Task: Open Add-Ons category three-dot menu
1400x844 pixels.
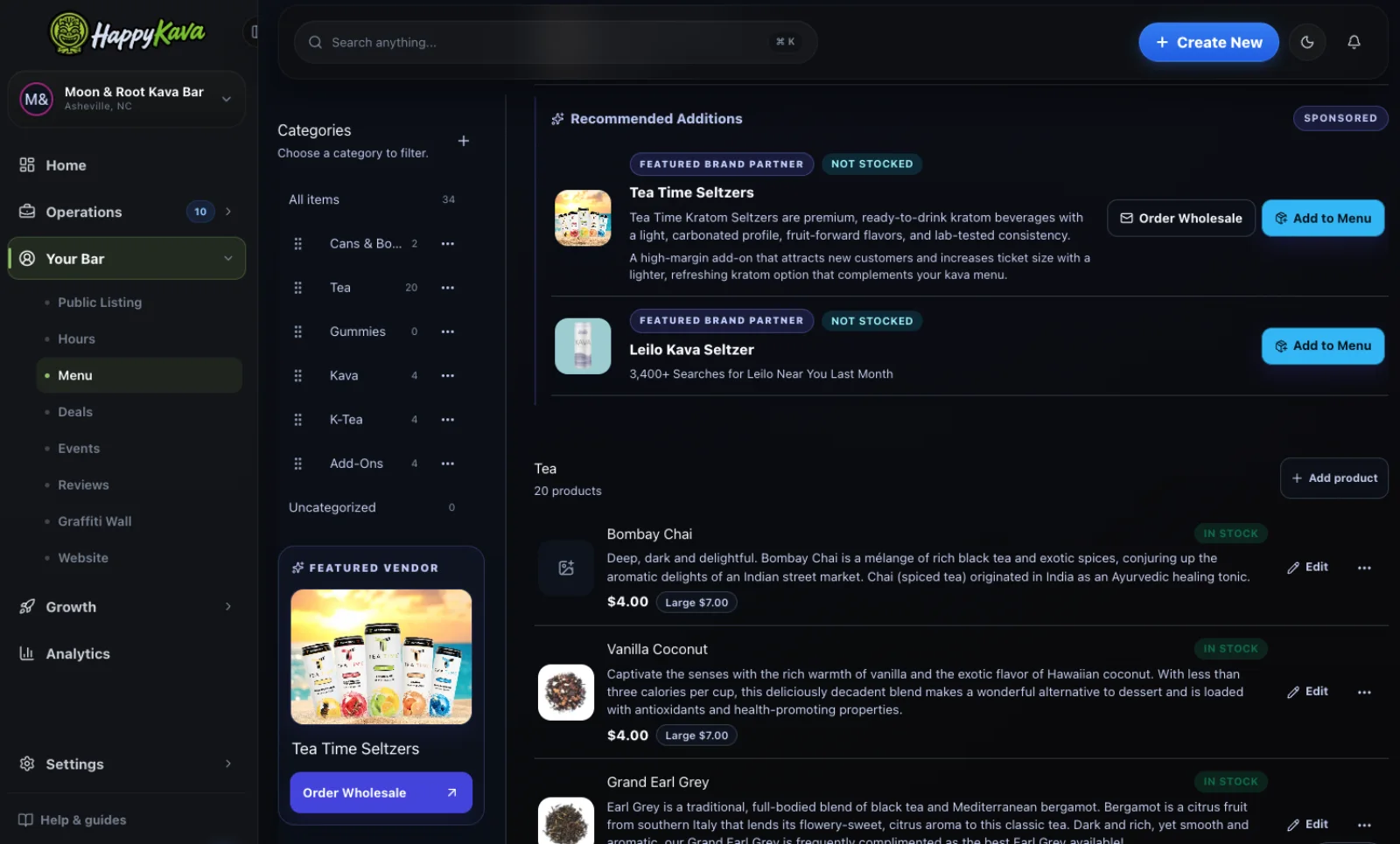Action: 448,464
